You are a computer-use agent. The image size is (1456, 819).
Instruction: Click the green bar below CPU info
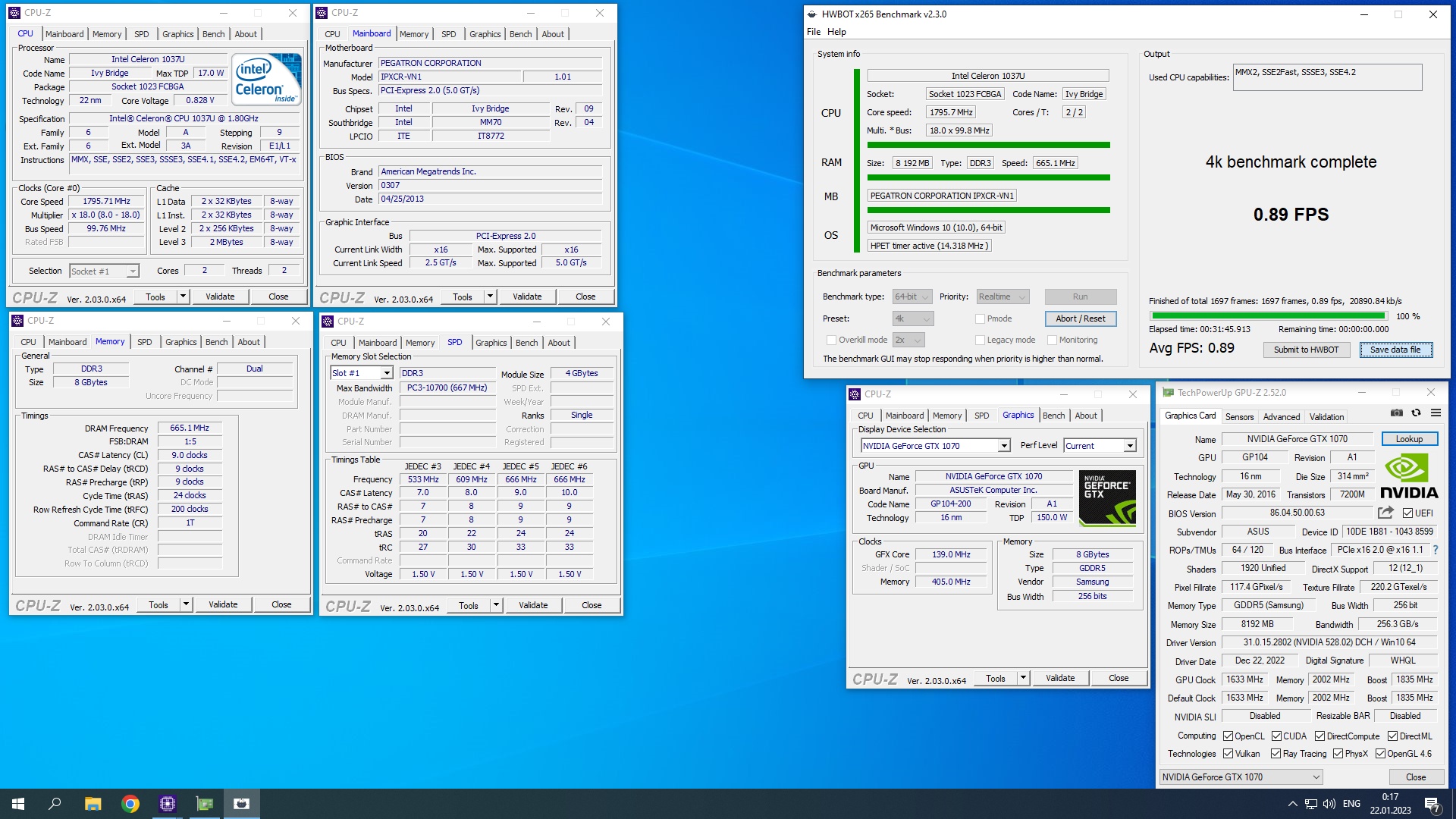coord(988,145)
